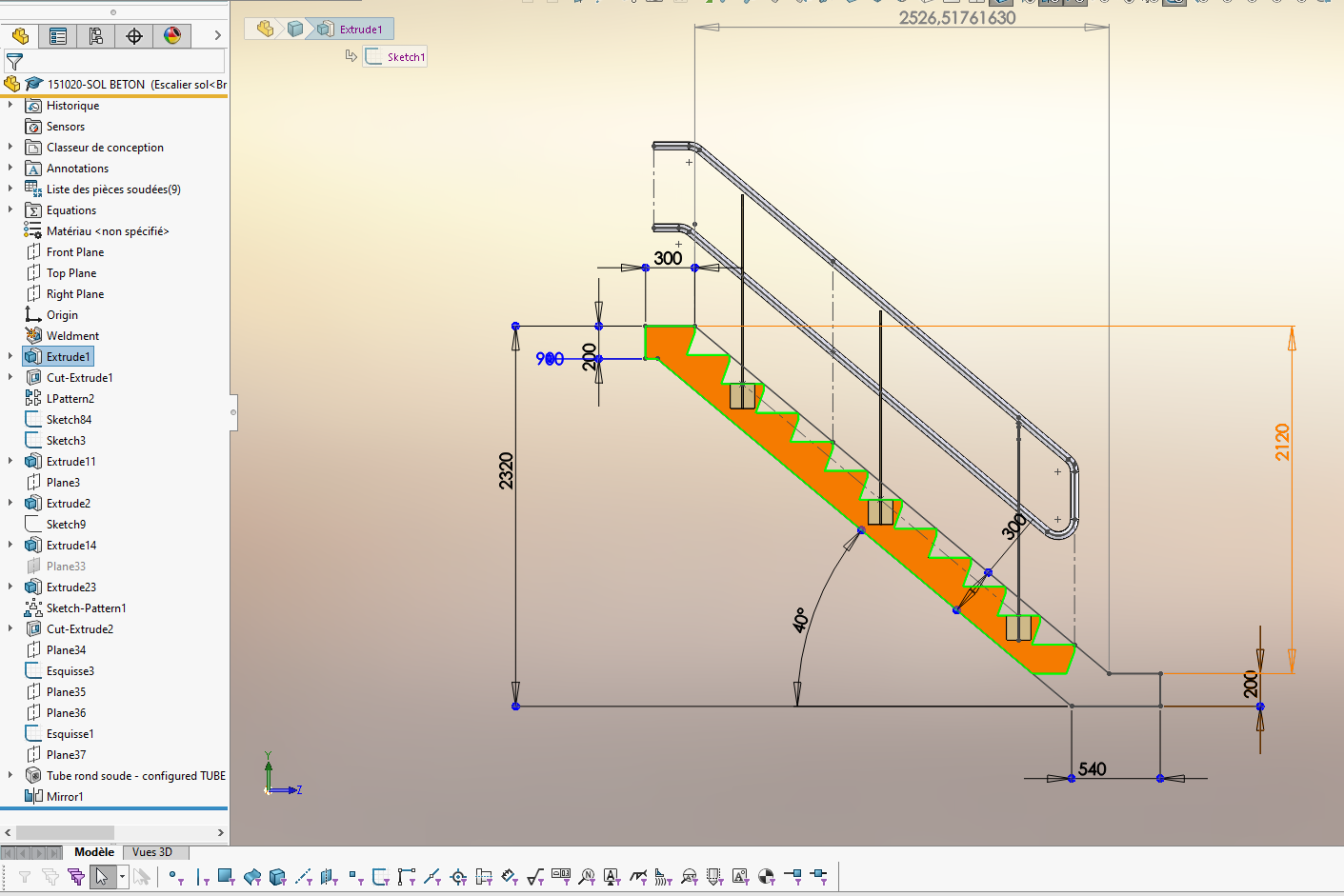Toggle Filter Midpoints
The width and height of the screenshot is (1344, 896).
point(432,877)
